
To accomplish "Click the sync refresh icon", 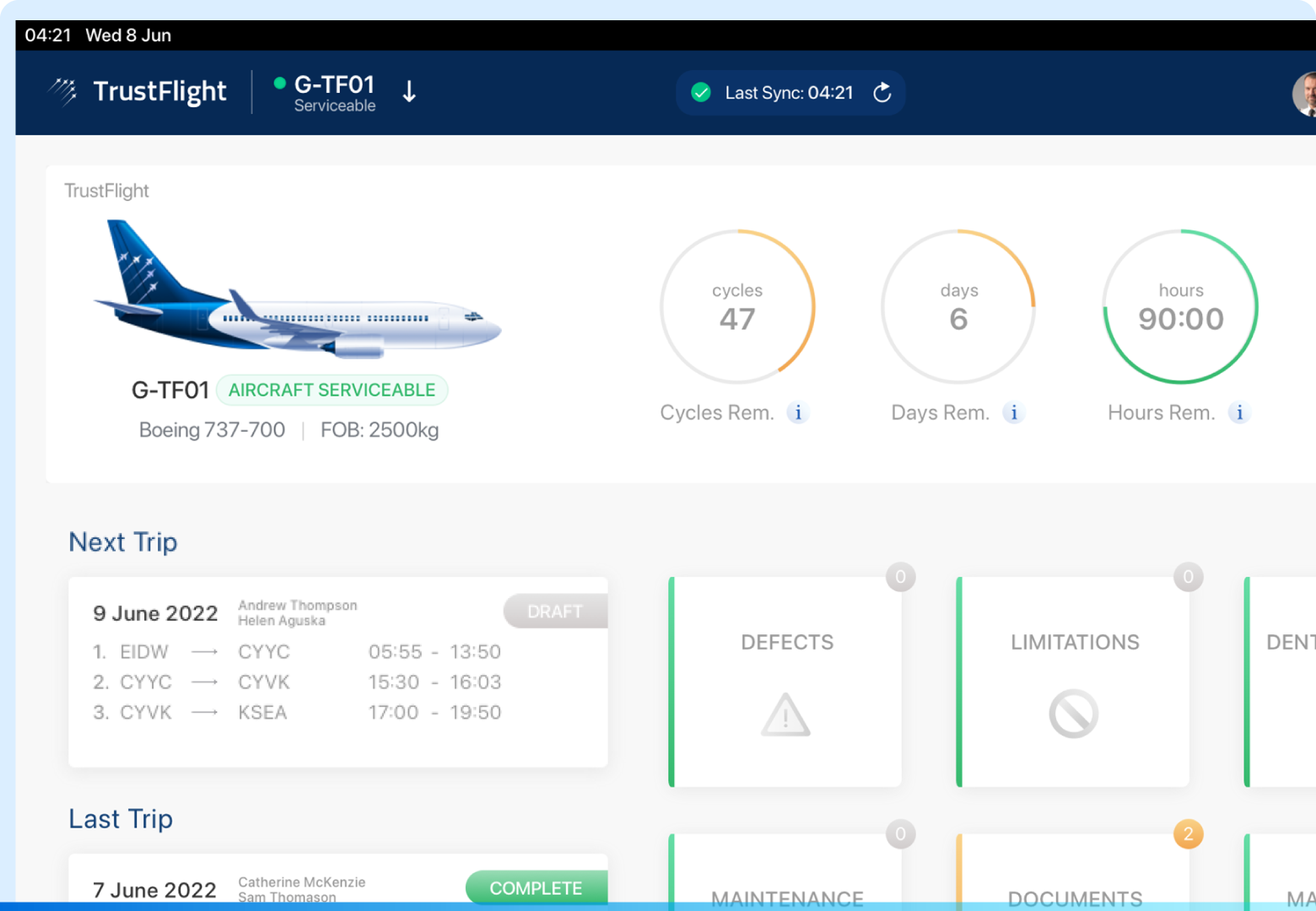I will 882,93.
